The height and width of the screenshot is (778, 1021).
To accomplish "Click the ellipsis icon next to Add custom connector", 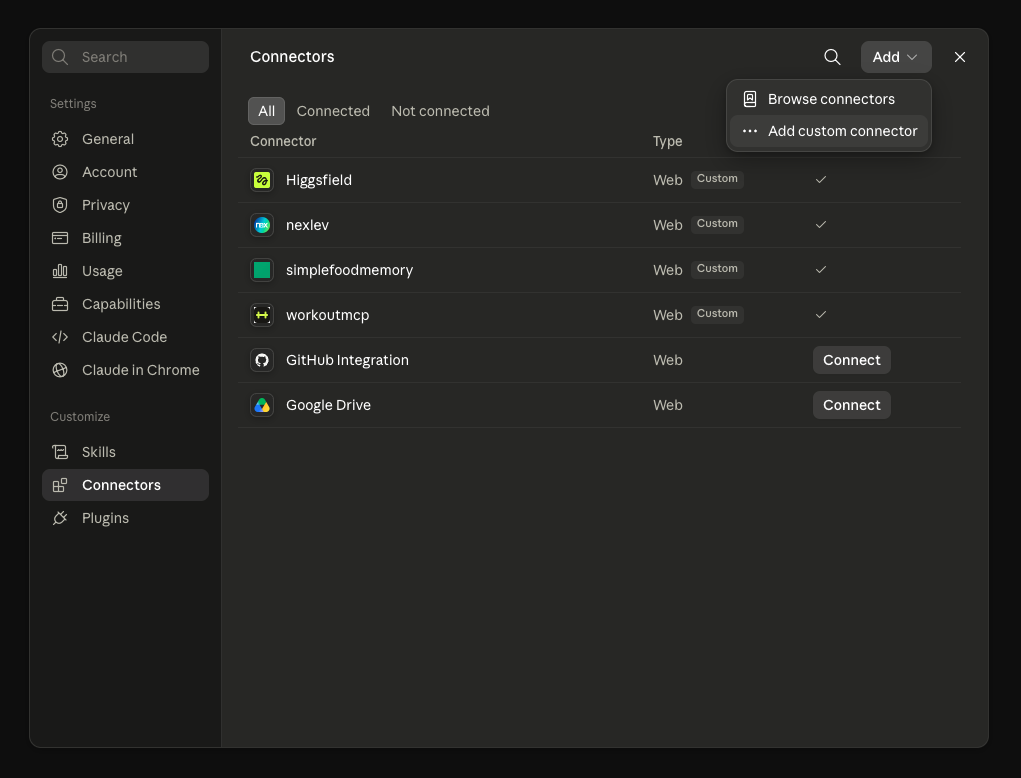I will coord(750,131).
